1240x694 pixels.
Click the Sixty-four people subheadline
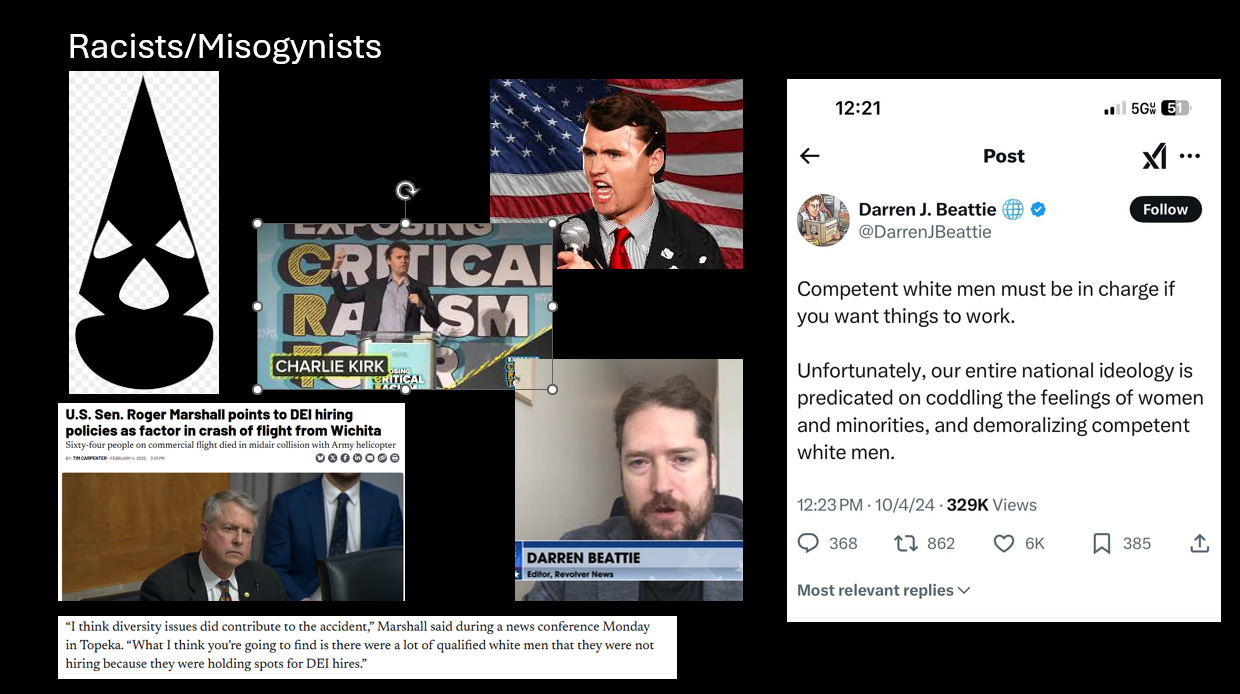pos(231,445)
